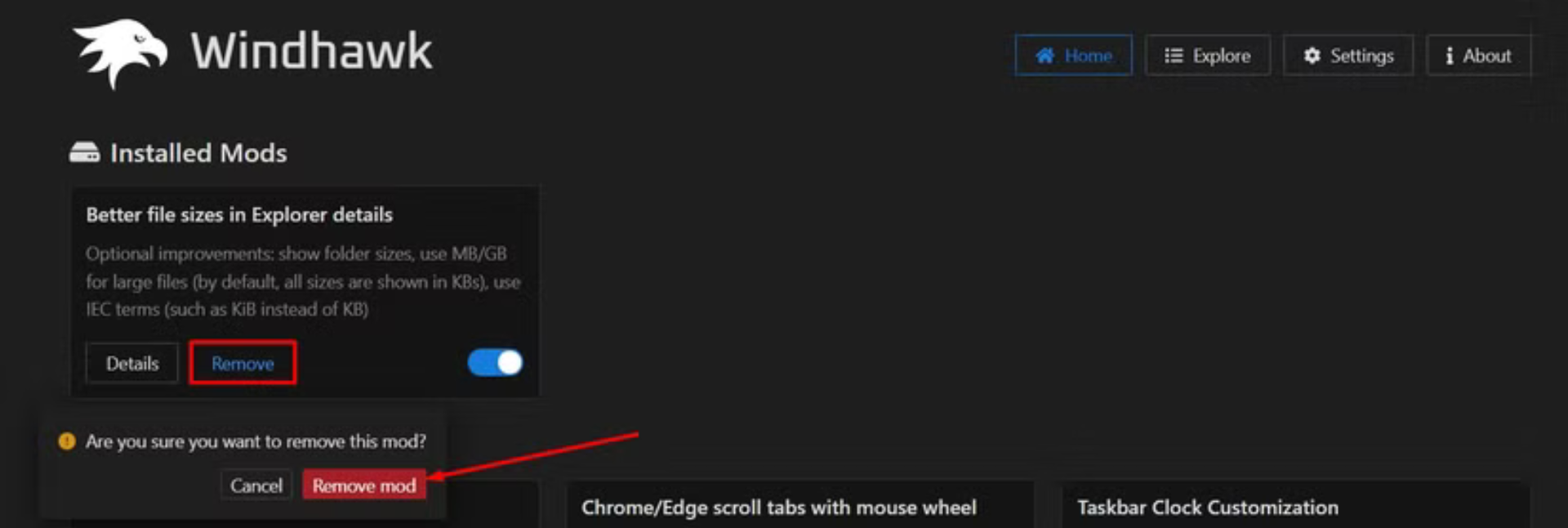Click the Remove button on mod card

[243, 363]
